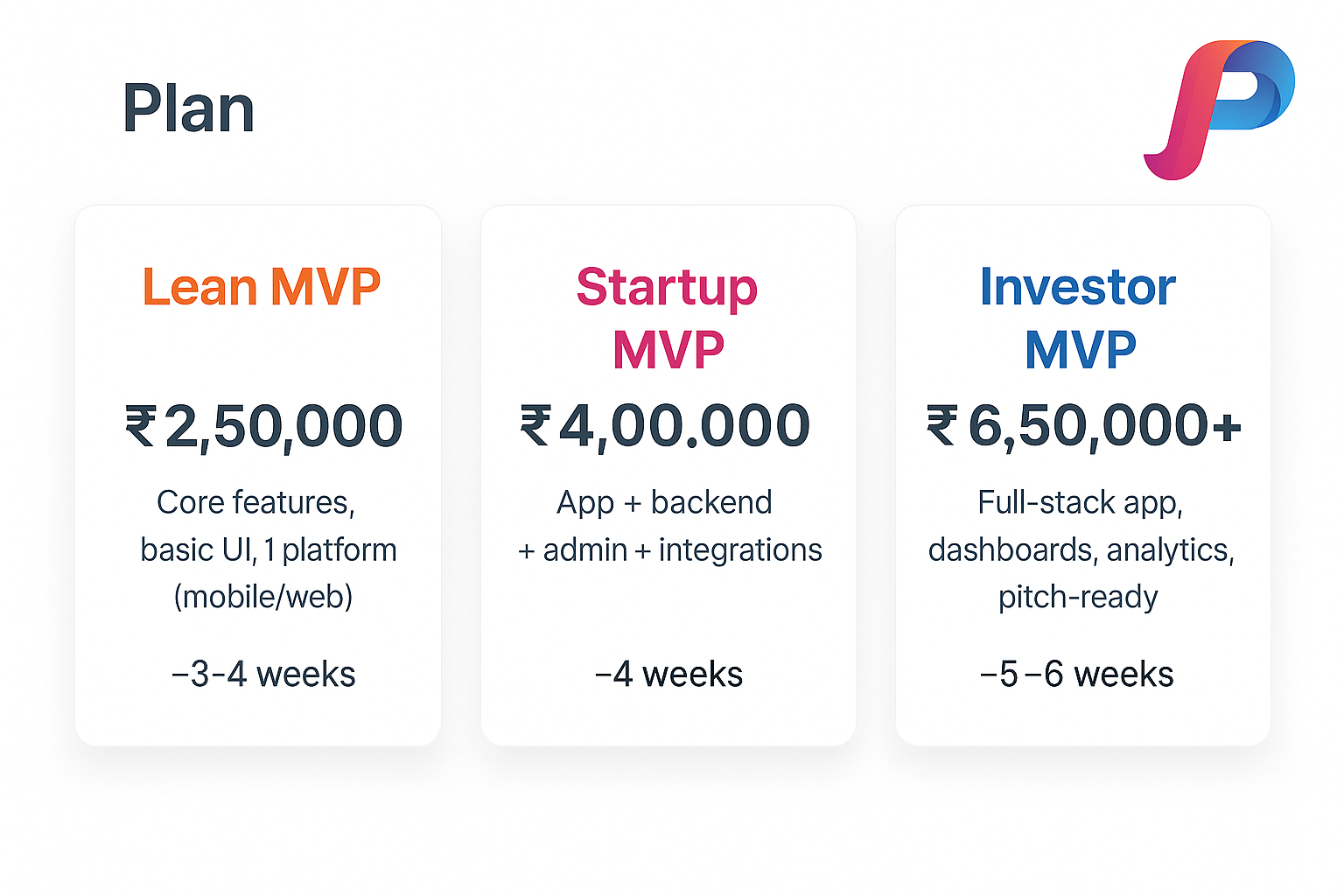Click the ₹6,50,000+ price
The height and width of the screenshot is (896, 1344).
[1084, 426]
